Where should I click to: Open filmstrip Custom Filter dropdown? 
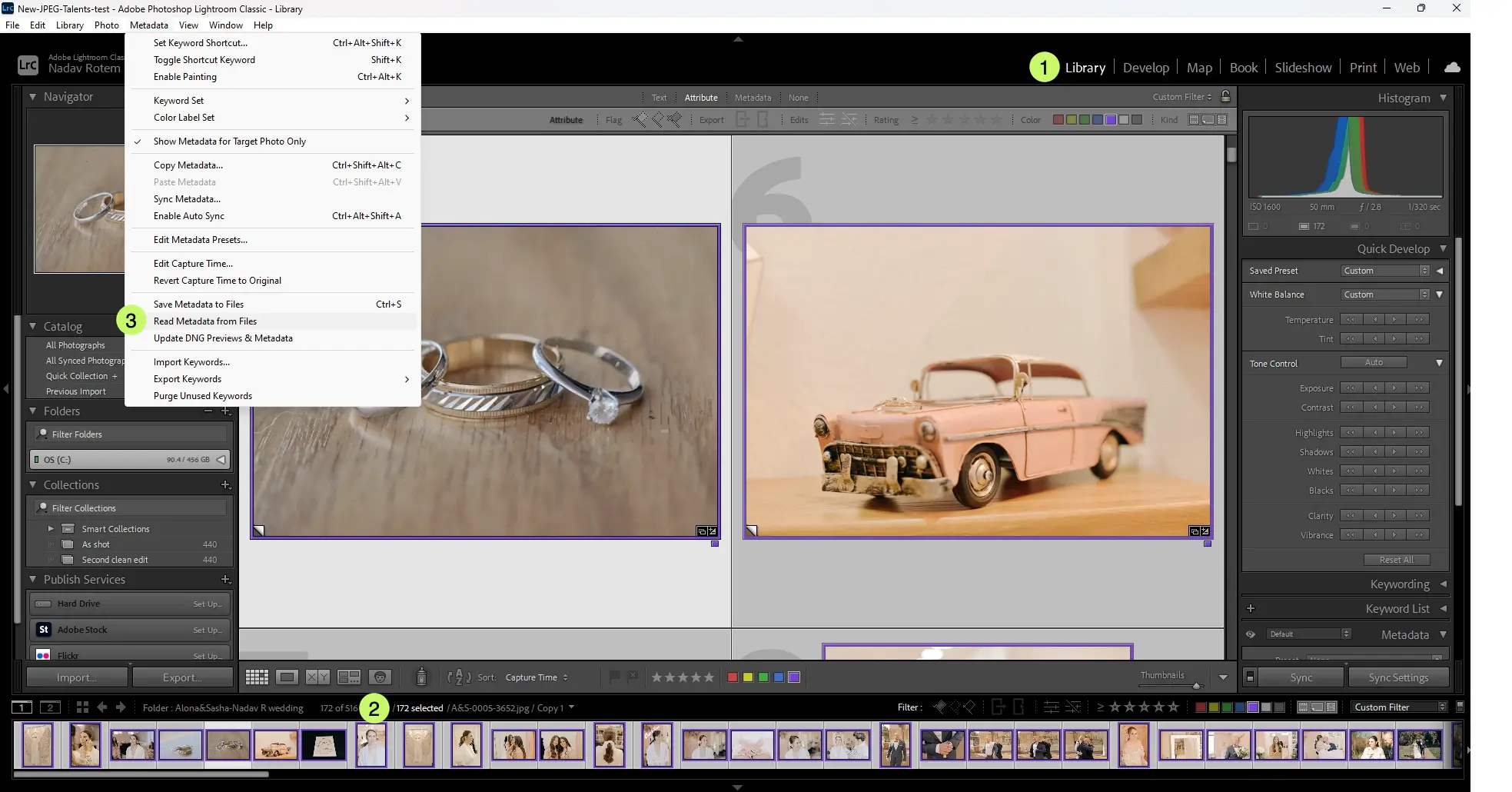click(1400, 707)
